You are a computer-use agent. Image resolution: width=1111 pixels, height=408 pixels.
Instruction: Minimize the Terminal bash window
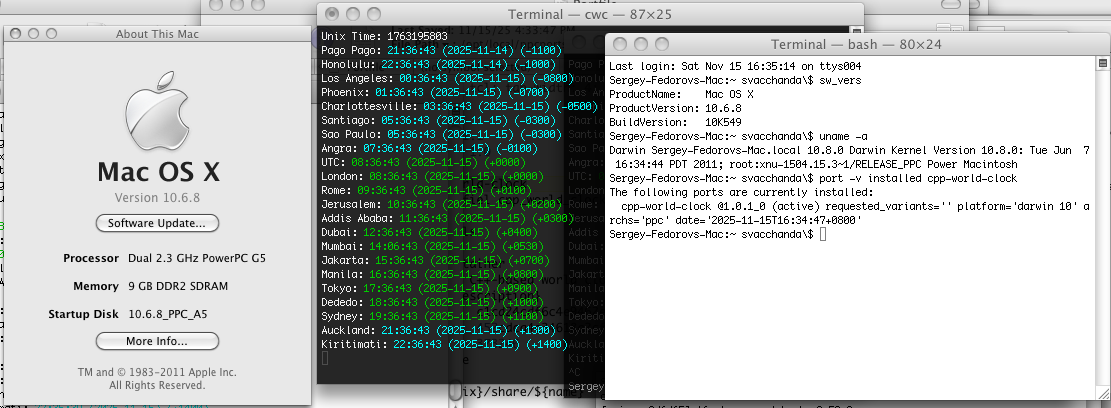641,44
